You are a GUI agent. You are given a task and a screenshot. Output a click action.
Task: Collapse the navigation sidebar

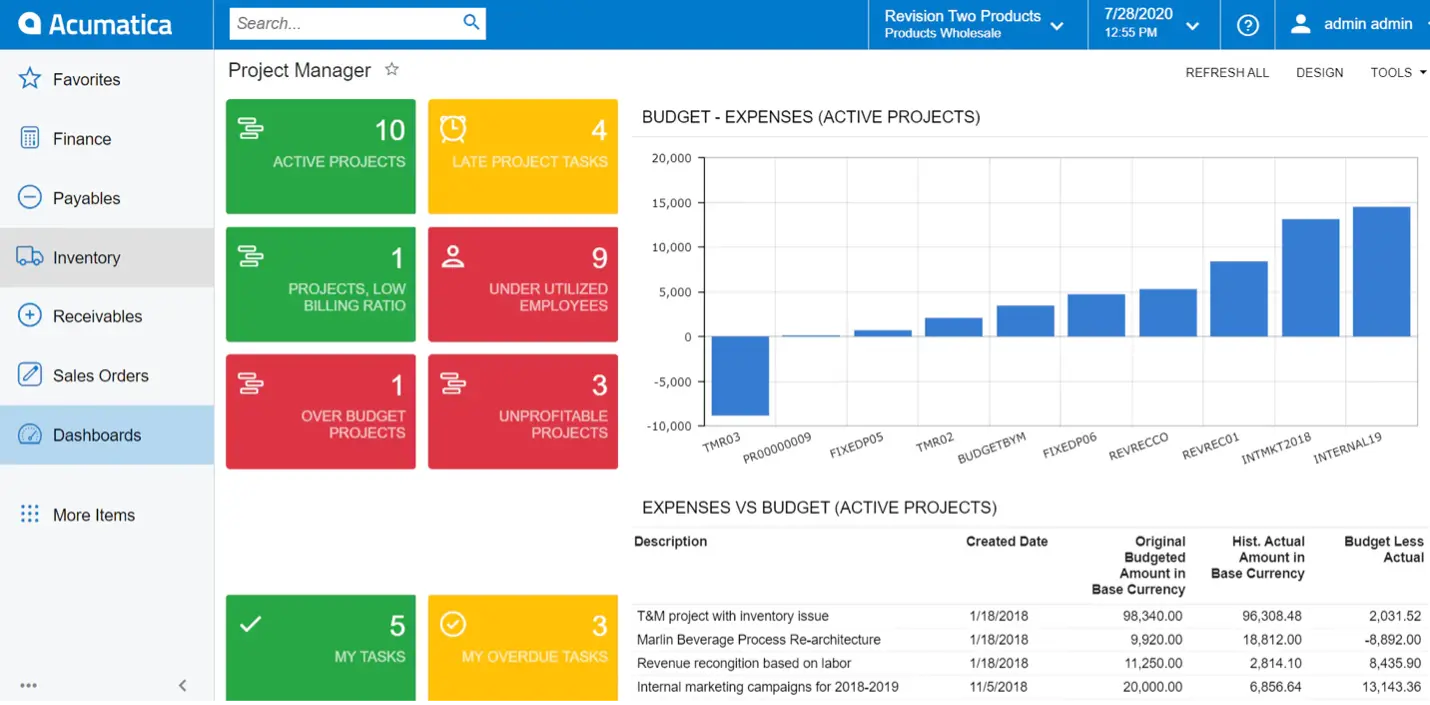click(182, 686)
